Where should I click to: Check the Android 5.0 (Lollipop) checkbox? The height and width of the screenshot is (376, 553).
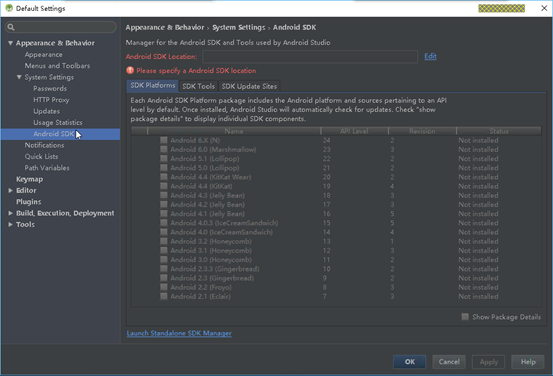pyautogui.click(x=164, y=168)
